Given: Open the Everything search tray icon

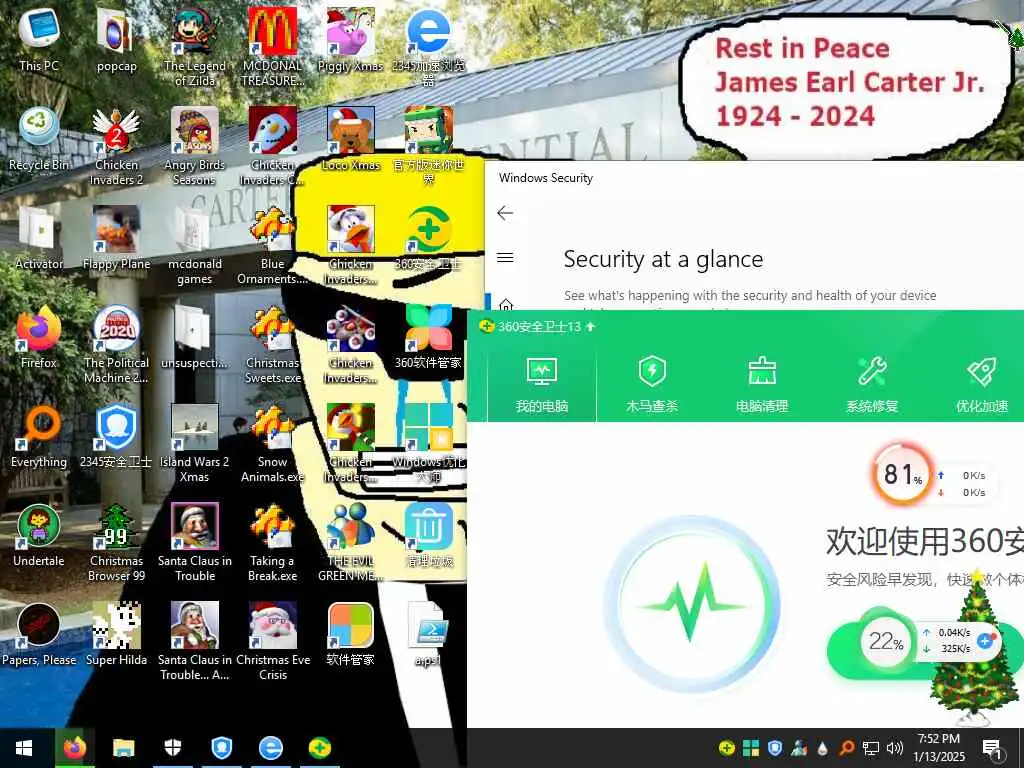Looking at the screenshot, I should [x=846, y=748].
